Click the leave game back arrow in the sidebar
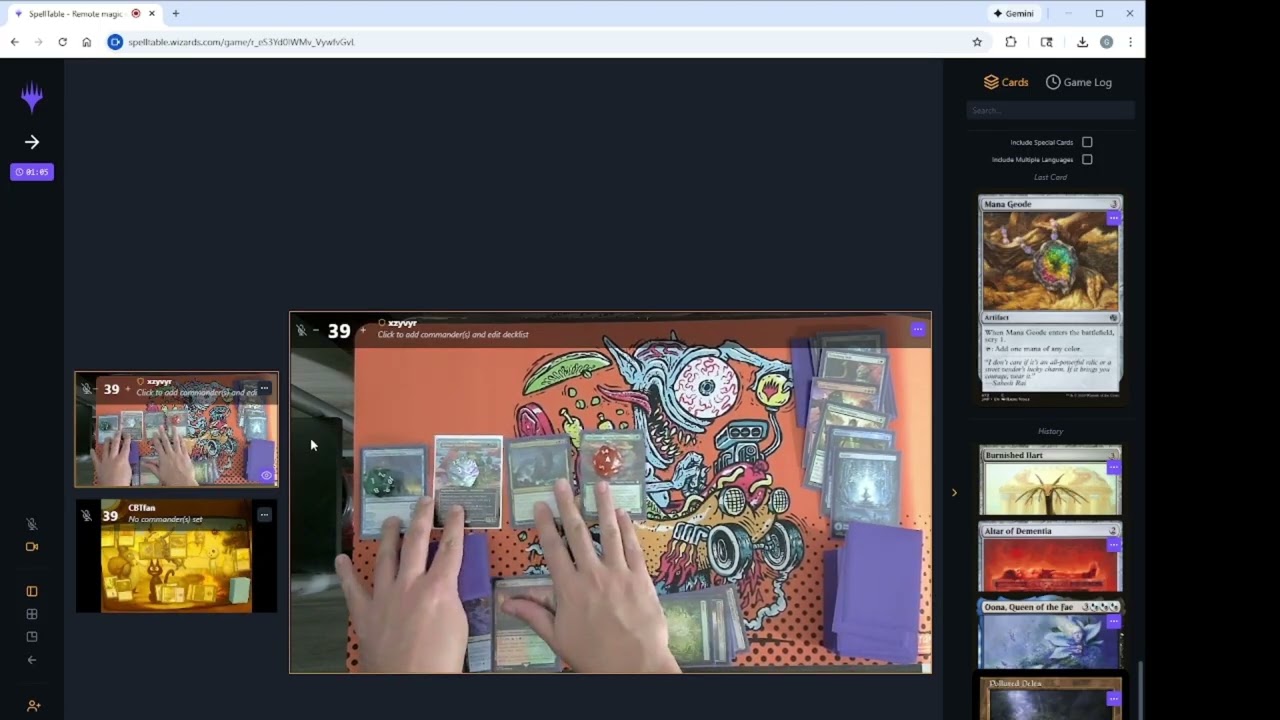 32,660
